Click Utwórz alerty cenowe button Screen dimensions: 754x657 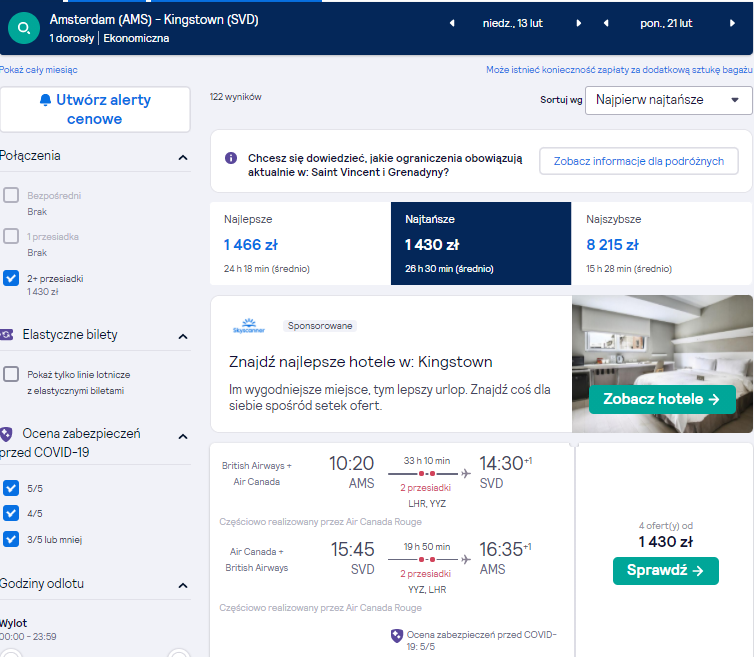95,109
